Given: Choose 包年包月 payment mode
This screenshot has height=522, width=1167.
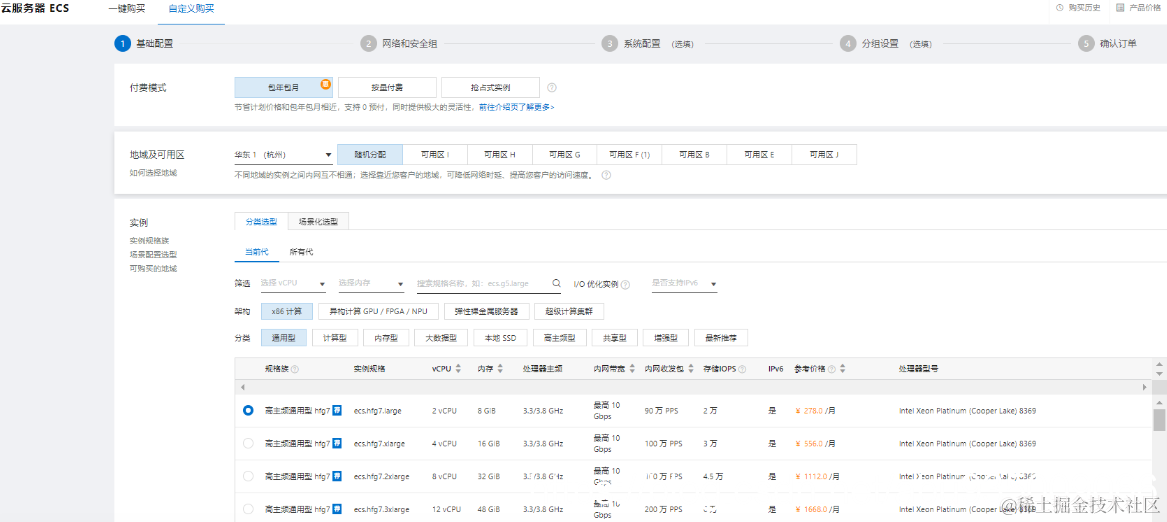Looking at the screenshot, I should tap(283, 88).
